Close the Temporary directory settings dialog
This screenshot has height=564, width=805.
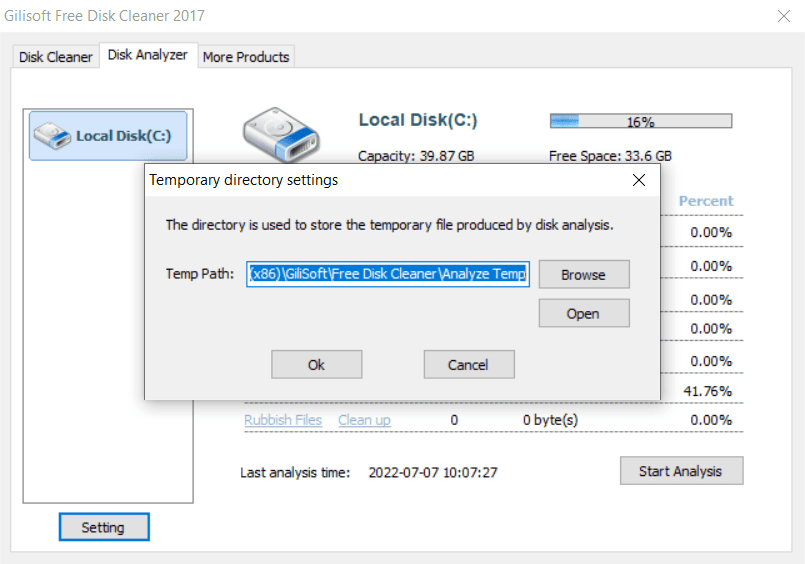tap(639, 180)
